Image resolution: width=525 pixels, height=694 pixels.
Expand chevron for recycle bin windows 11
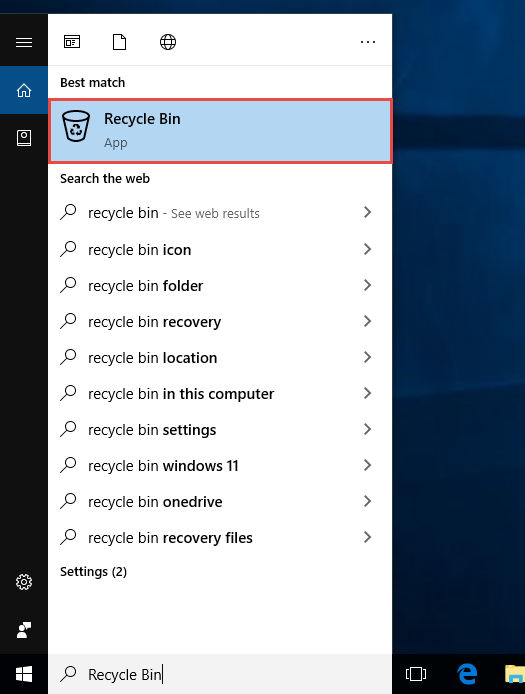pos(367,465)
